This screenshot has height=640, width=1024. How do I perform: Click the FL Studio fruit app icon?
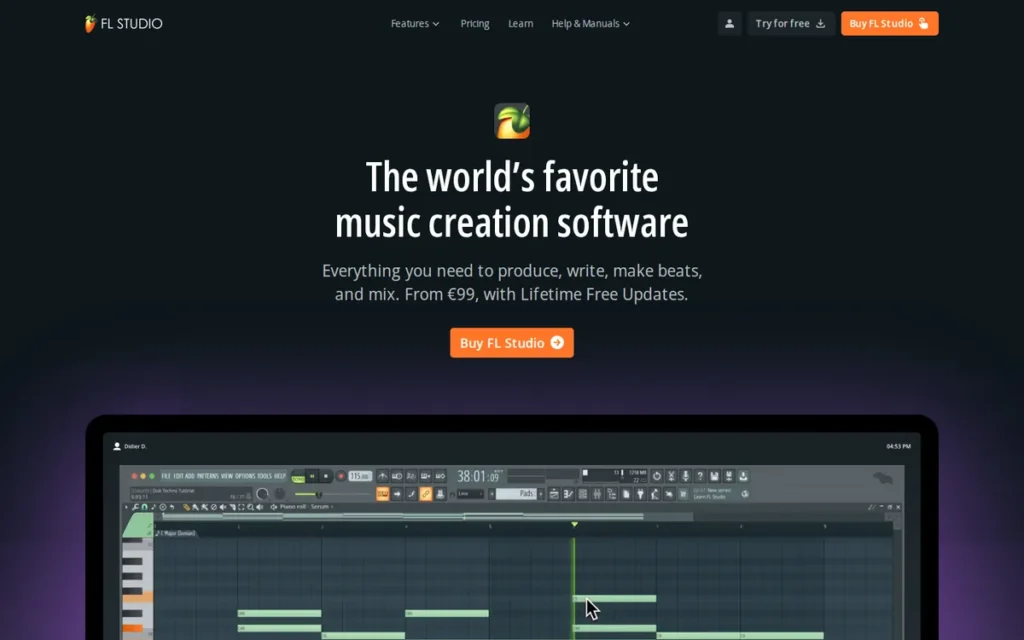tap(512, 121)
